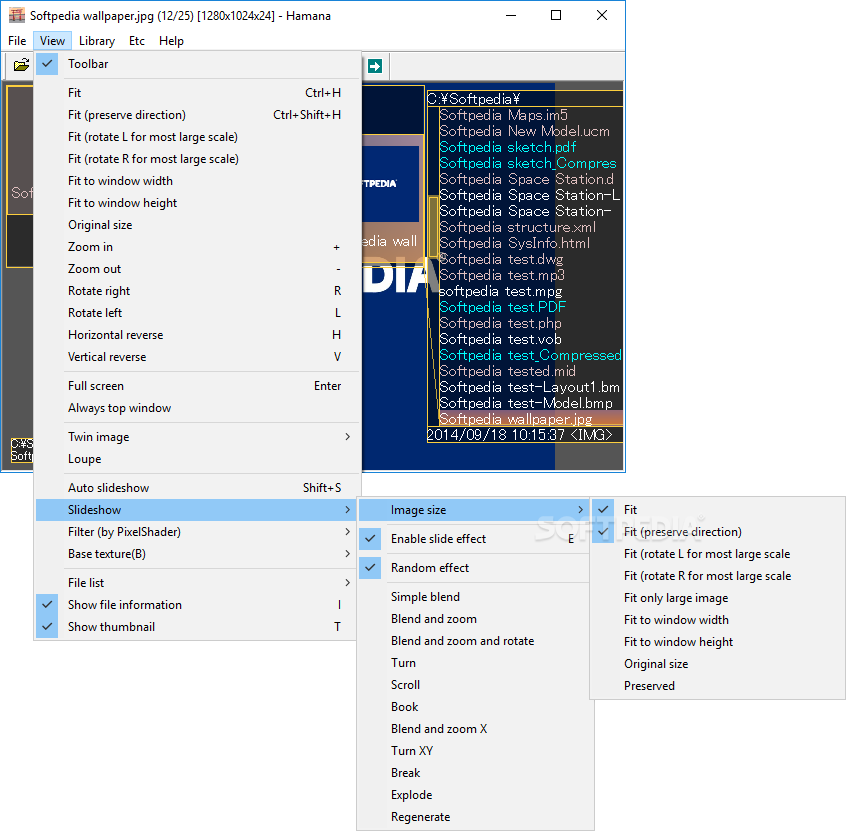Image resolution: width=846 pixels, height=831 pixels.
Task: Choose the Book effect
Action: pyautogui.click(x=475, y=707)
